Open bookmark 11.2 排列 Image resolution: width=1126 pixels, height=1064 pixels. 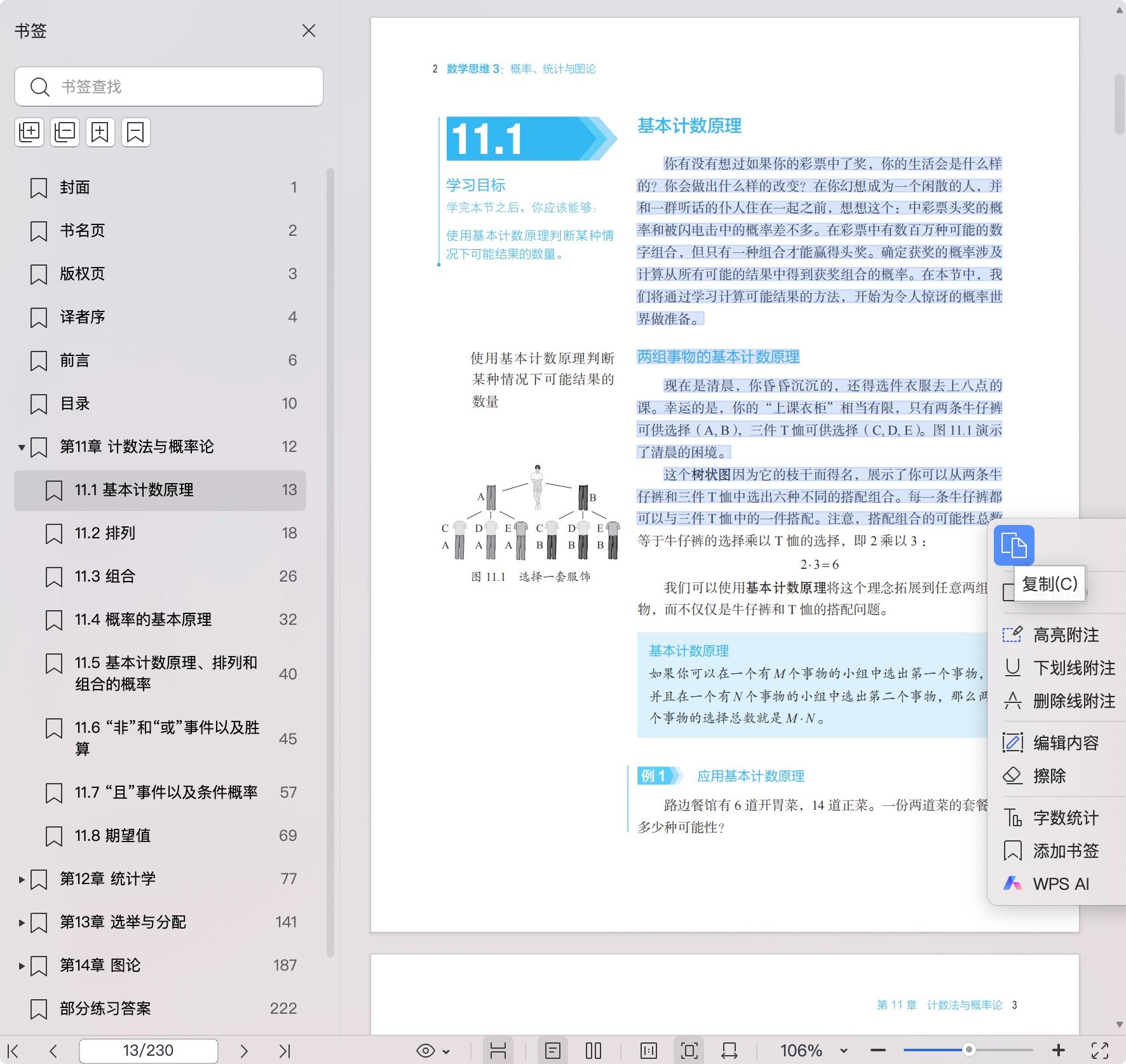click(x=105, y=533)
